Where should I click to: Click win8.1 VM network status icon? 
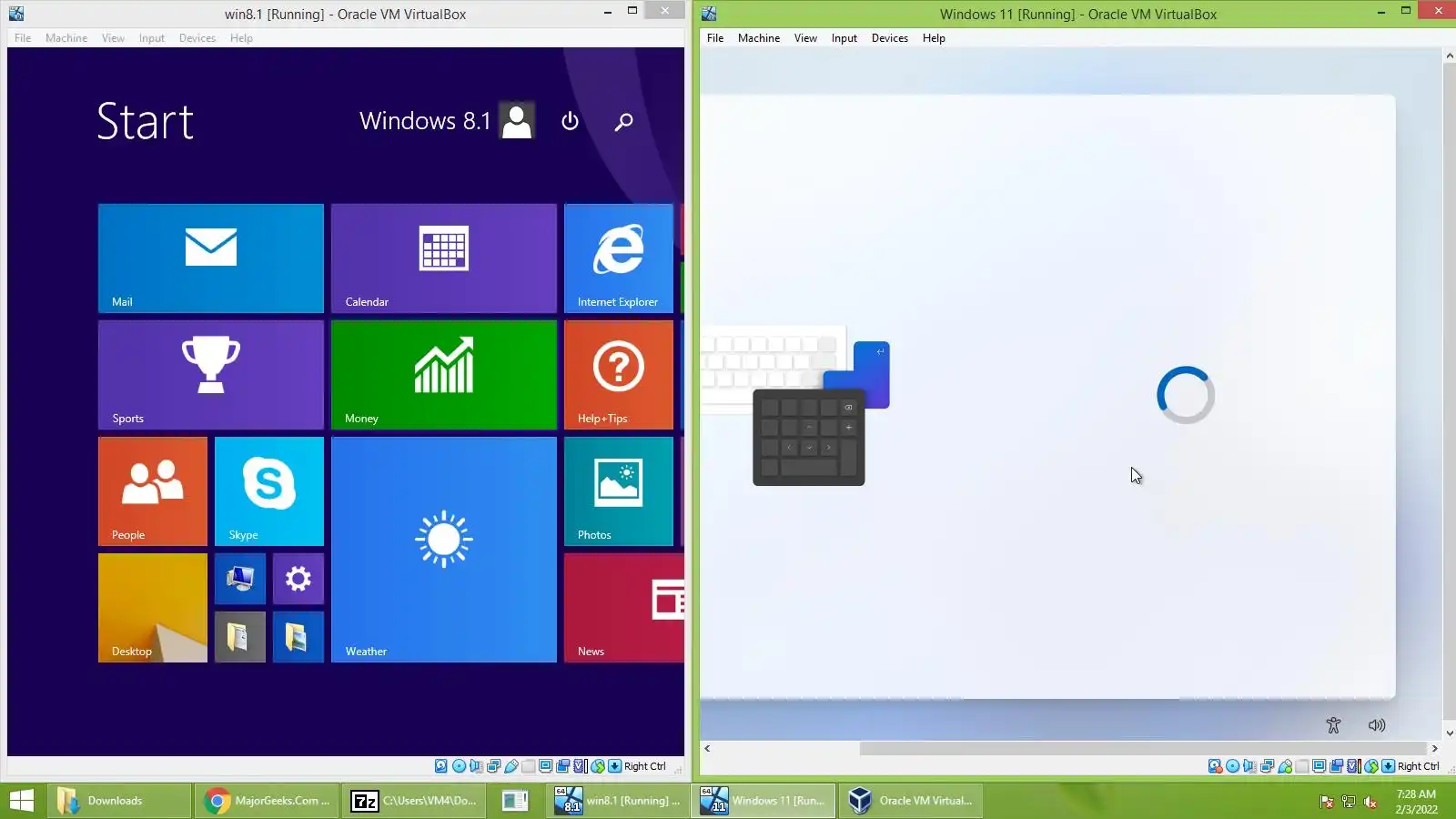point(493,766)
